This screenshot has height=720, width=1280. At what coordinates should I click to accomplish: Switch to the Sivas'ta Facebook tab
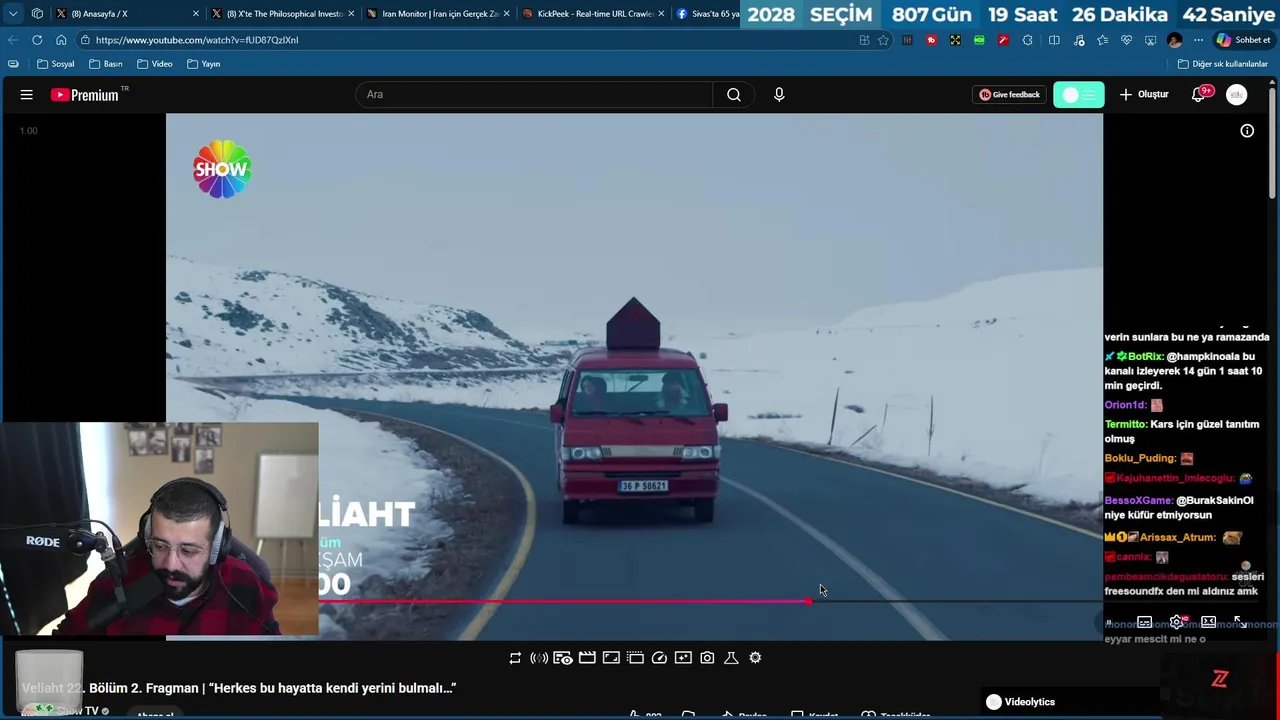pos(707,14)
